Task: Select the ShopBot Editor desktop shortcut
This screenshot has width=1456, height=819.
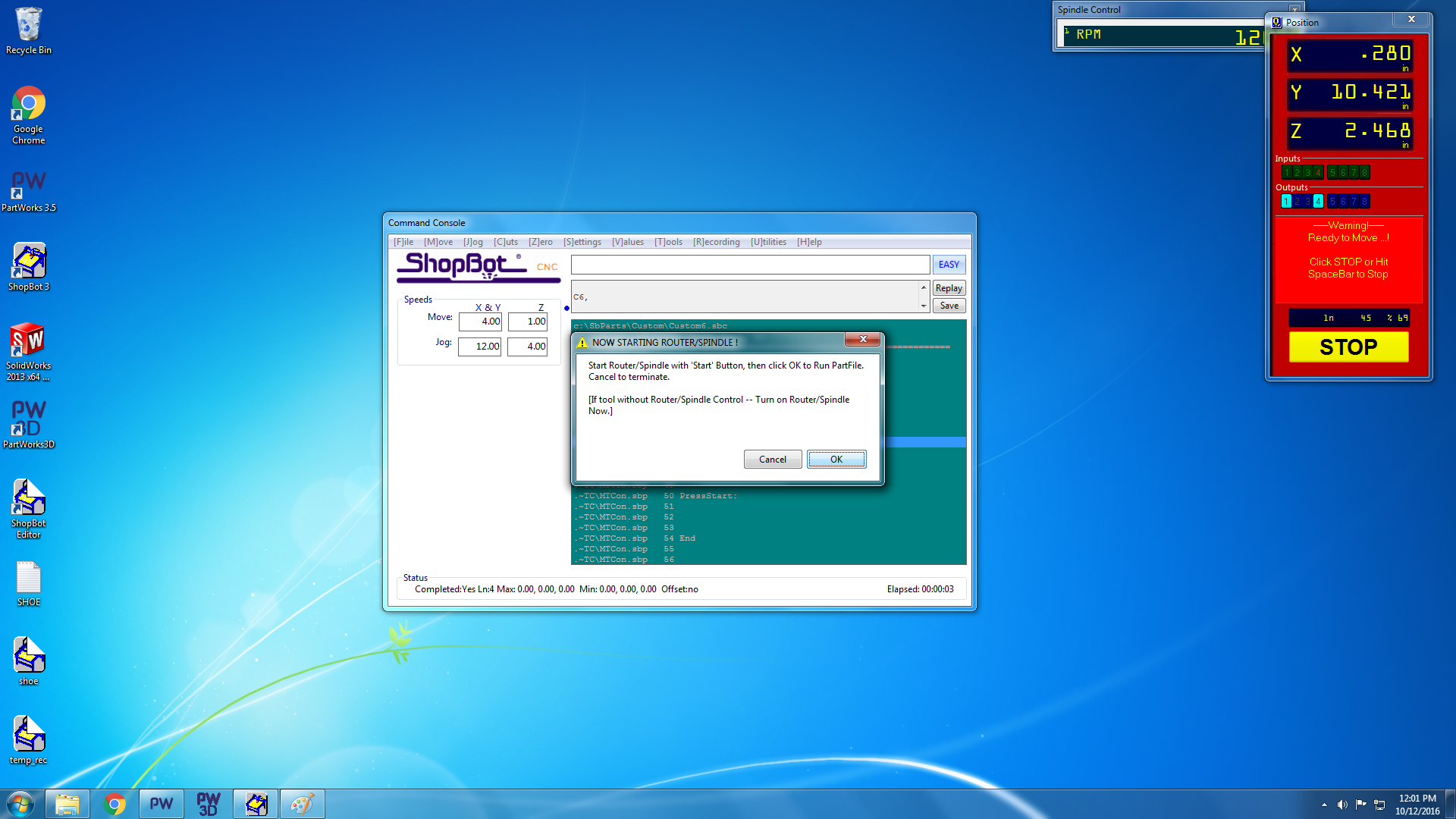Action: click(29, 510)
